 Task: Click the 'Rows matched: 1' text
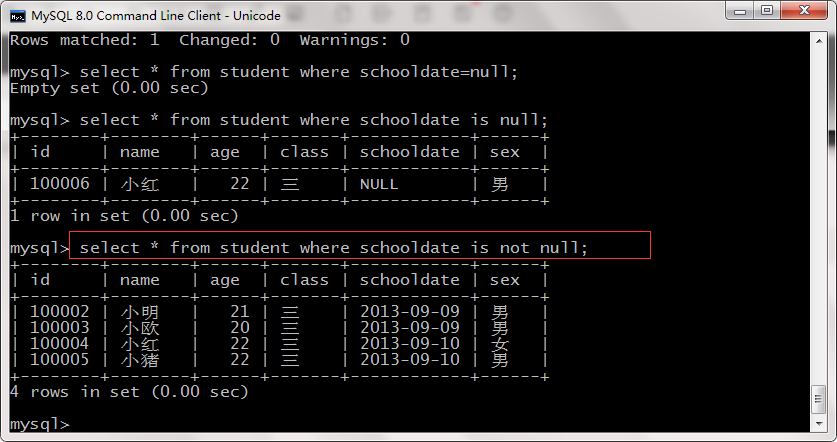pos(84,40)
